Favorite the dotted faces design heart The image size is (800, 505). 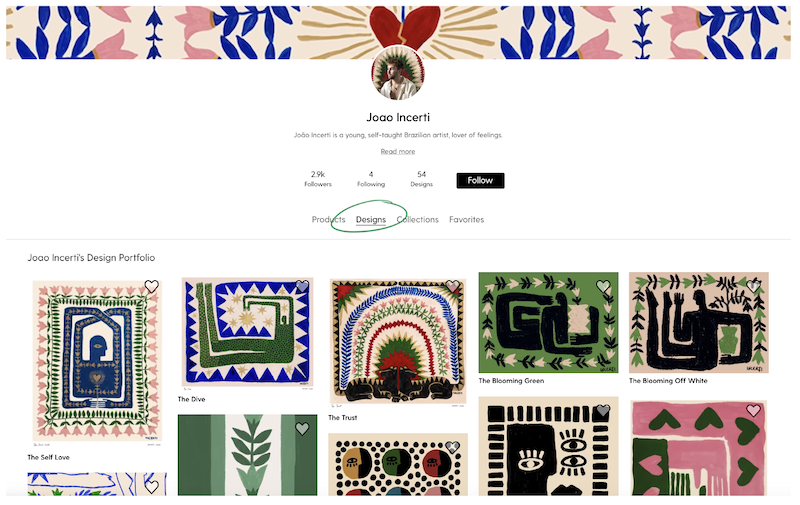[453, 447]
